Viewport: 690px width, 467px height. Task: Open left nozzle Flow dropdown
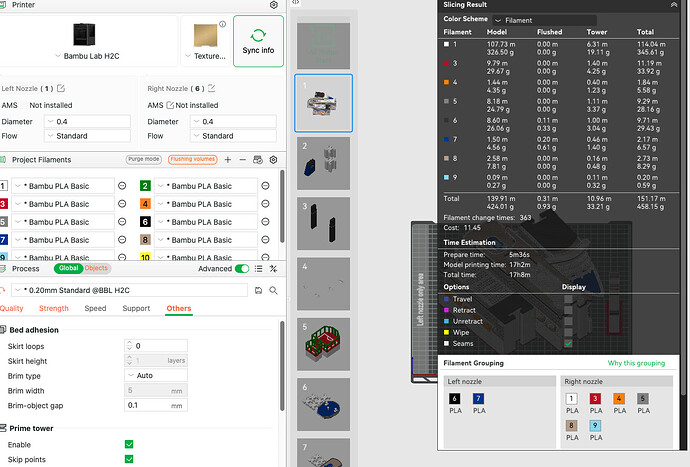[87, 136]
